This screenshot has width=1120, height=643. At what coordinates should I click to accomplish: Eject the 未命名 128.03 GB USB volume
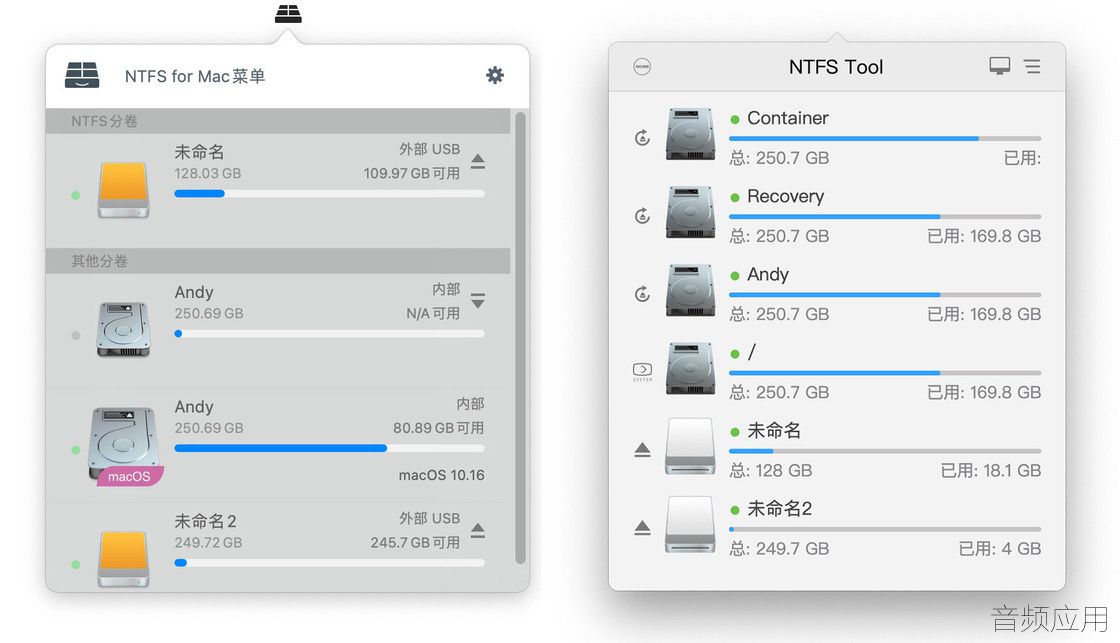(x=478, y=162)
